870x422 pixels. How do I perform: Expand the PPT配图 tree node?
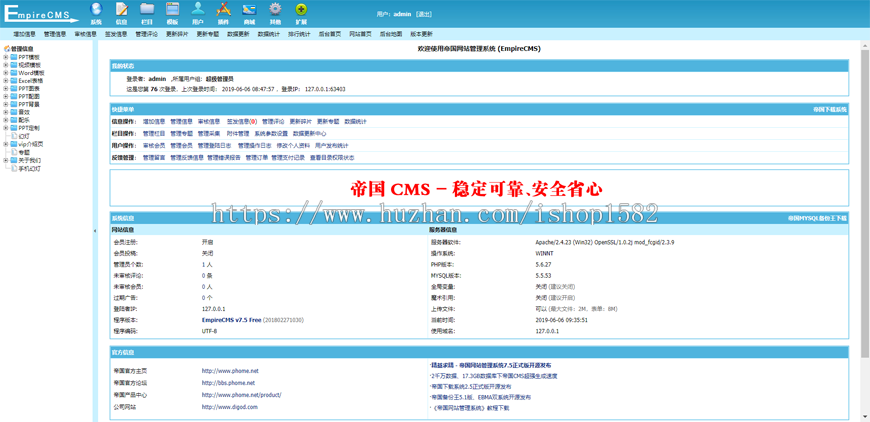(6, 96)
